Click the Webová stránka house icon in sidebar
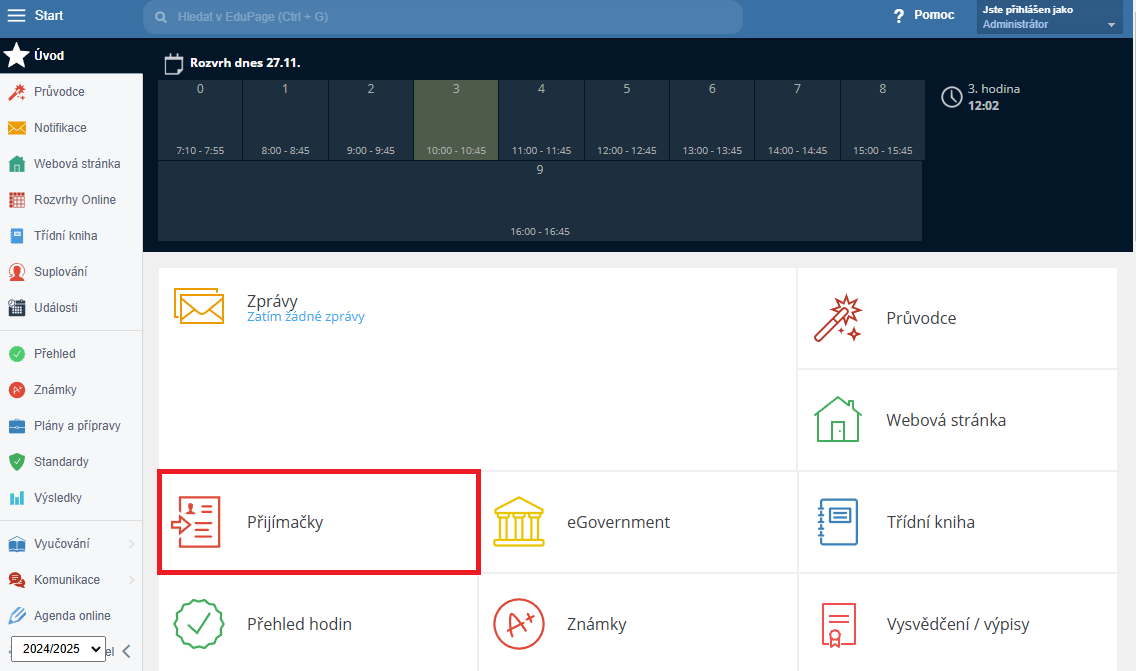Screen dimensions: 1136x671 tap(16, 164)
